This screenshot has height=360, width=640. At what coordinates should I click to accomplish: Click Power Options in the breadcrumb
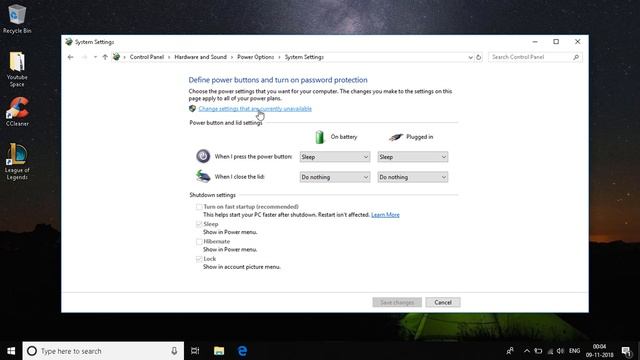(x=256, y=57)
